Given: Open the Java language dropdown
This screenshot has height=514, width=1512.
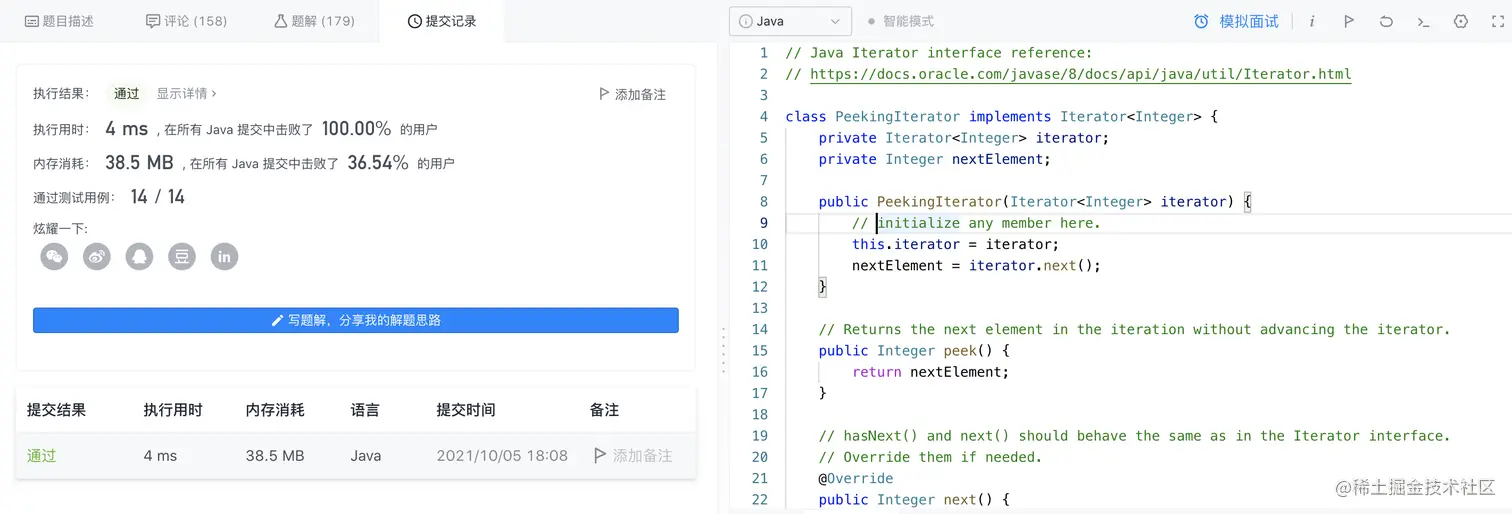Looking at the screenshot, I should [790, 21].
